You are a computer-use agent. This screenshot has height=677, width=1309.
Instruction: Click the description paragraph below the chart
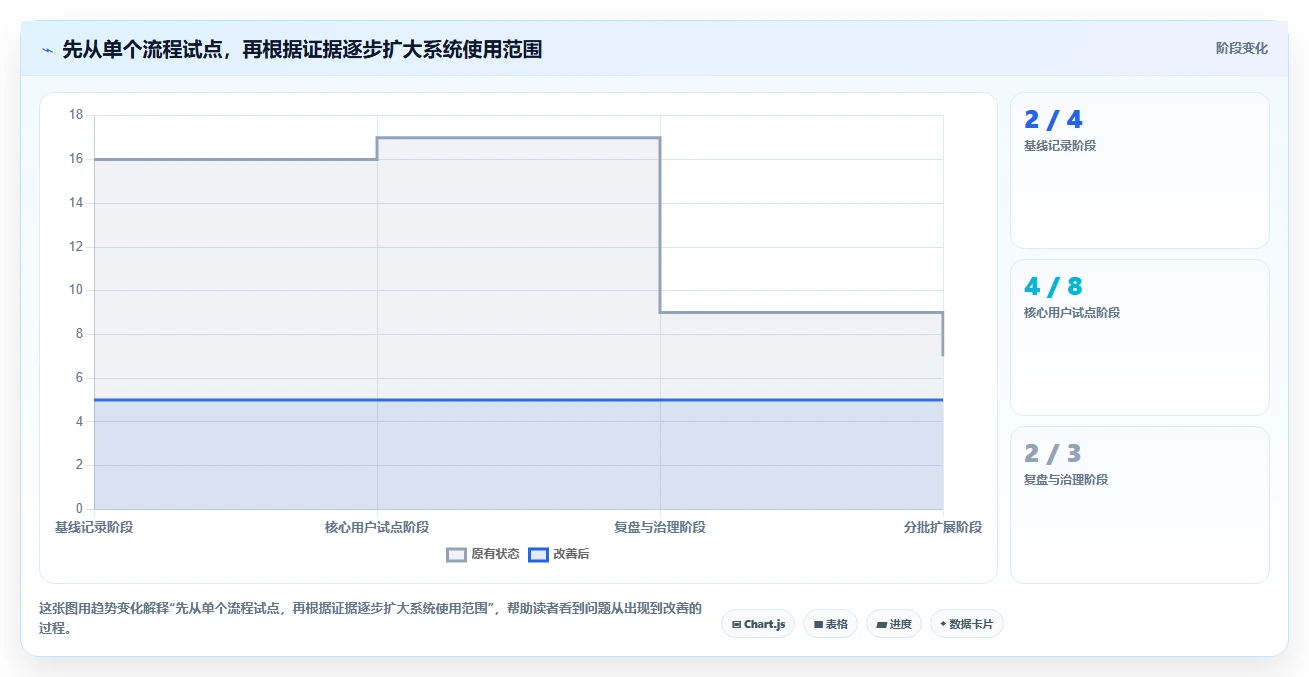tap(370, 618)
